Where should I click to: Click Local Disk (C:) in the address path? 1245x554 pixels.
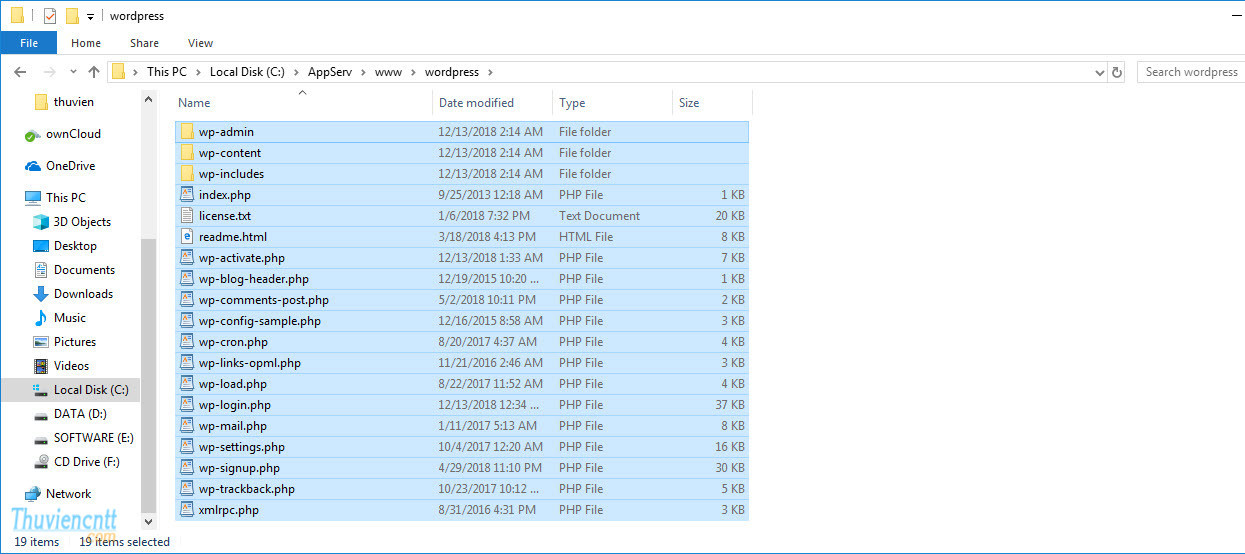(247, 72)
